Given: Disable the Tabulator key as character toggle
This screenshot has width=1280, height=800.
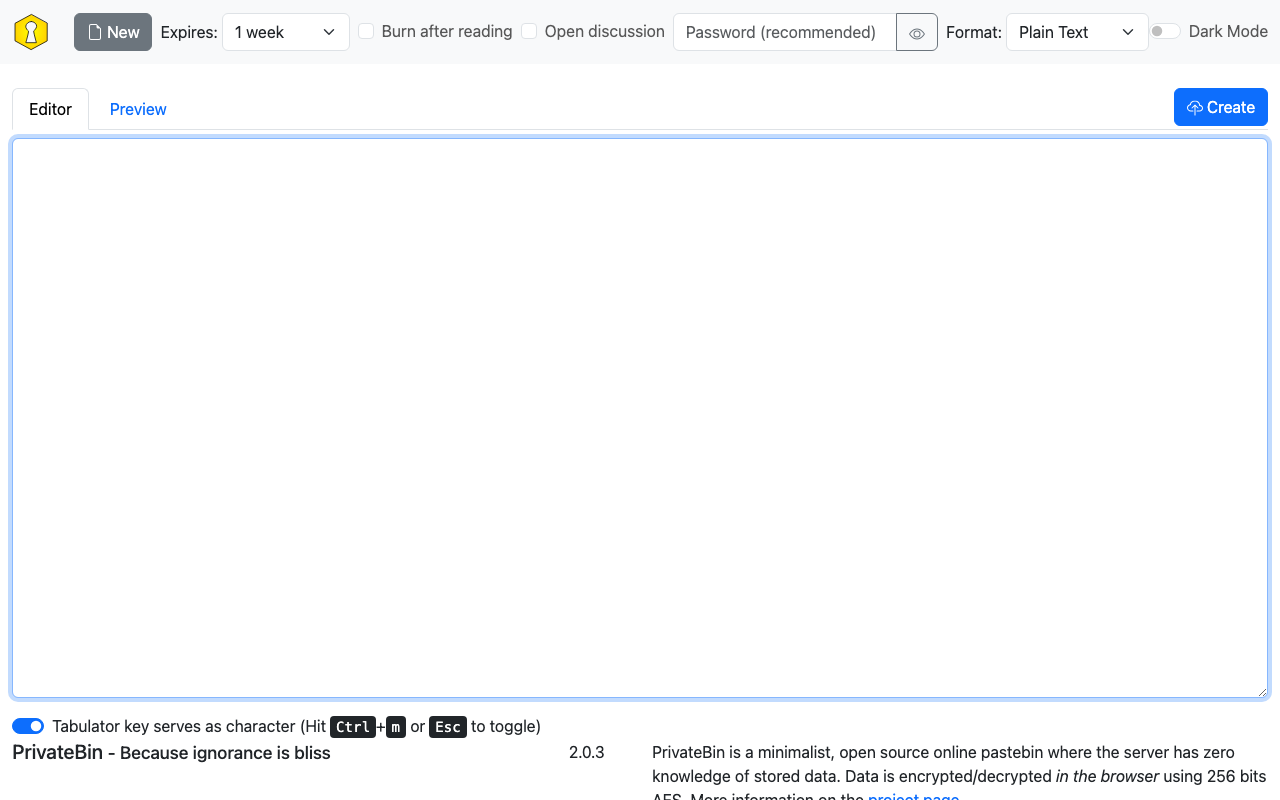Looking at the screenshot, I should (x=28, y=725).
